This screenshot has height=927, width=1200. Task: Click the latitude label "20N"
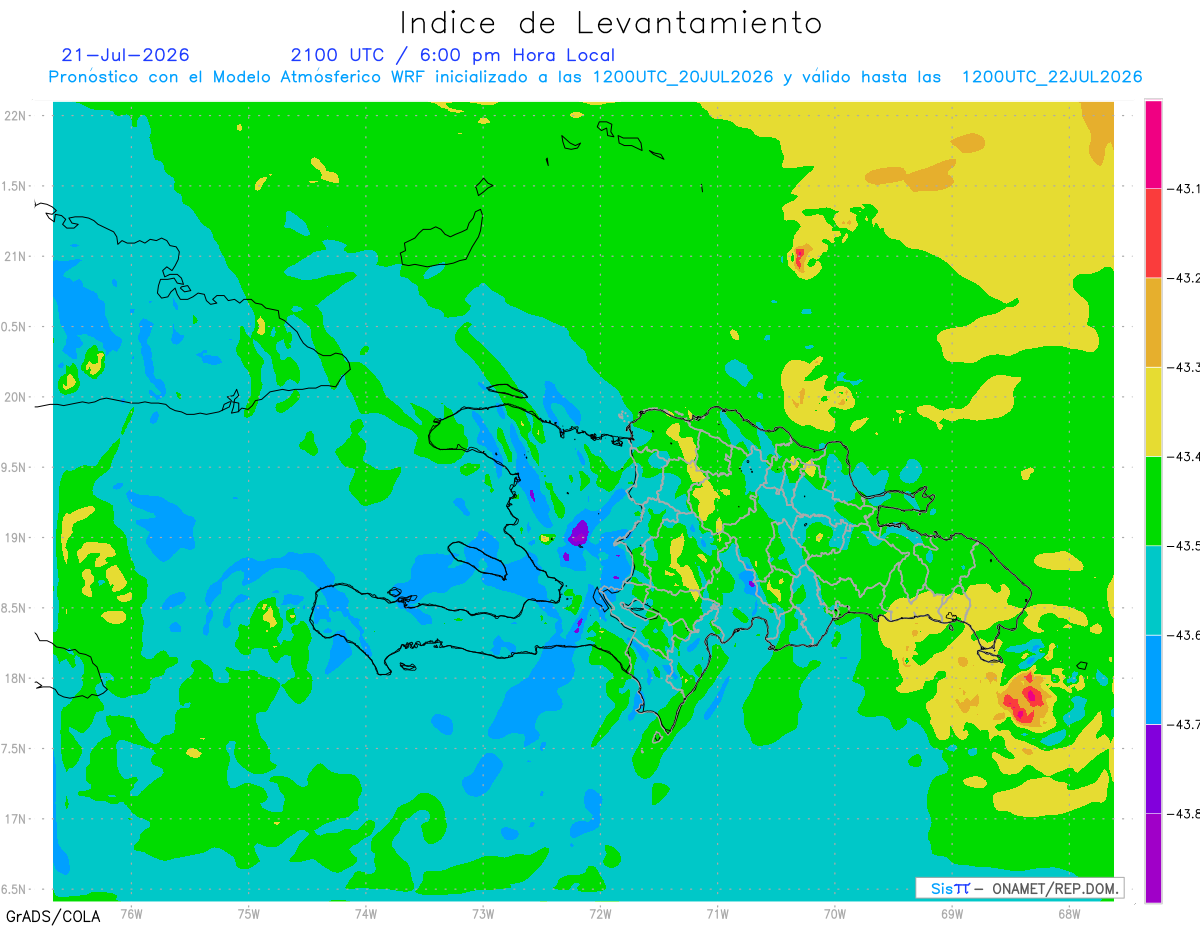17,397
